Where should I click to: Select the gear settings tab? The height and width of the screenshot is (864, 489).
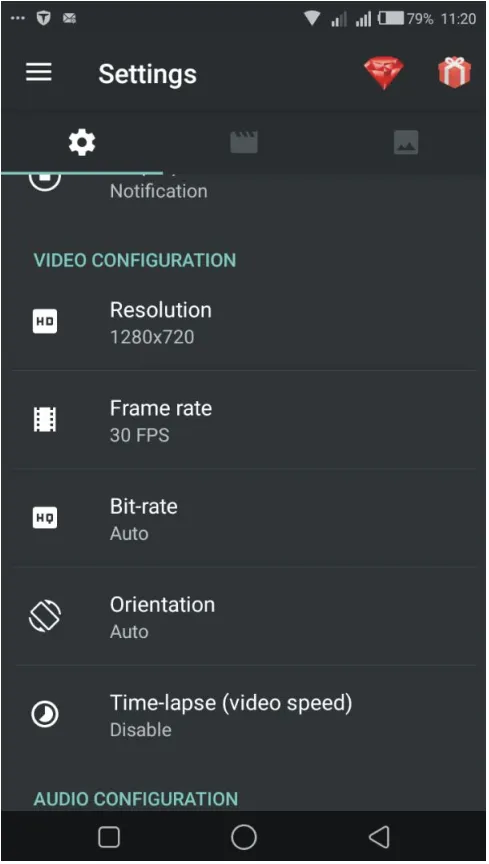pyautogui.click(x=82, y=143)
